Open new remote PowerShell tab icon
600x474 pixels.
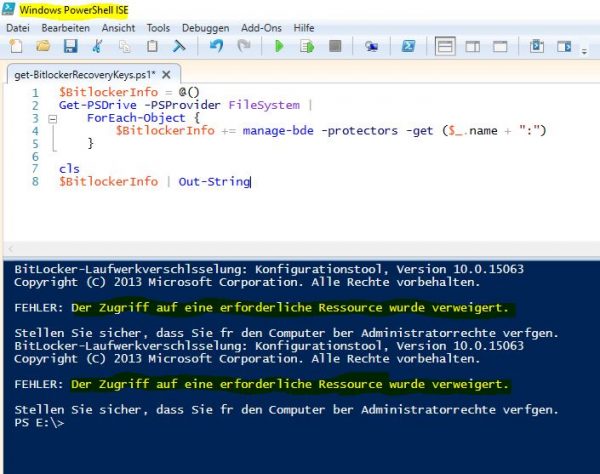371,47
